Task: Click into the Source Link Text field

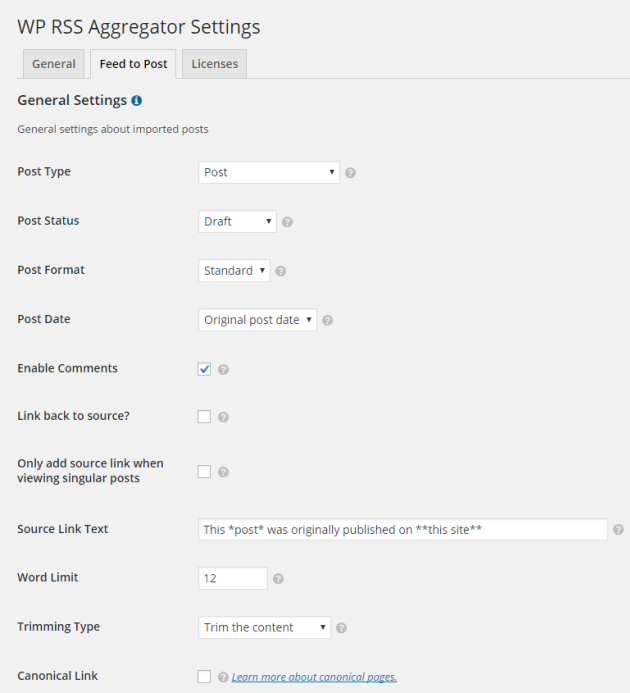Action: [x=403, y=529]
